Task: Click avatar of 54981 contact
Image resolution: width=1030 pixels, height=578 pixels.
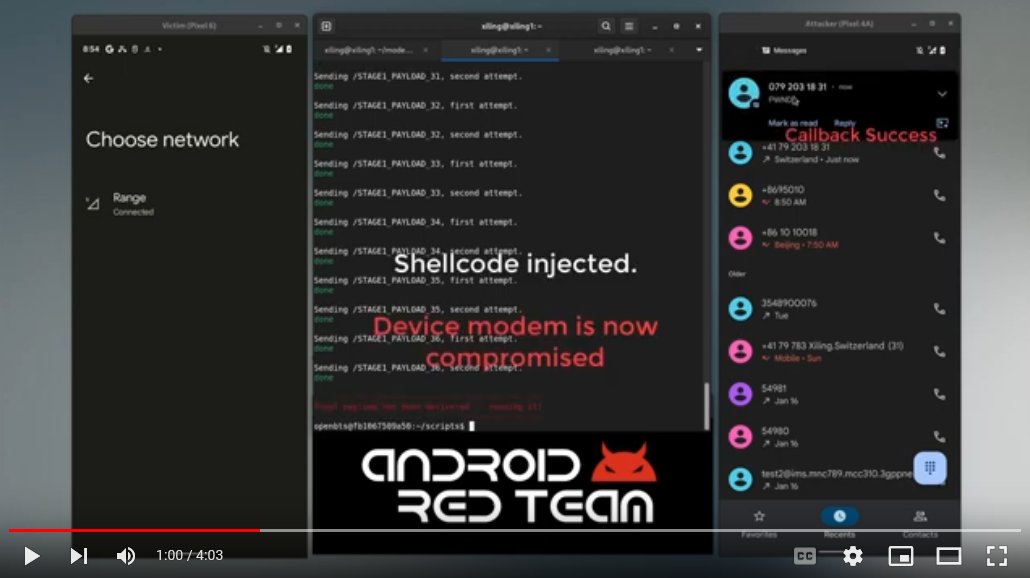Action: point(740,394)
